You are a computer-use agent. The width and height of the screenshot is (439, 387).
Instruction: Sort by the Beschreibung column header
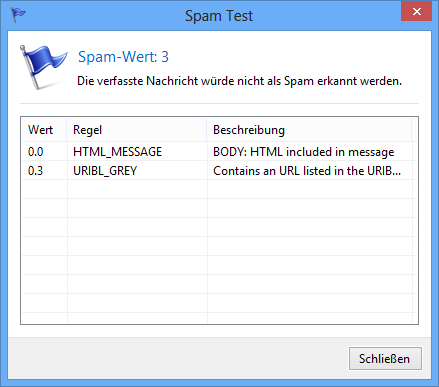[309, 130]
